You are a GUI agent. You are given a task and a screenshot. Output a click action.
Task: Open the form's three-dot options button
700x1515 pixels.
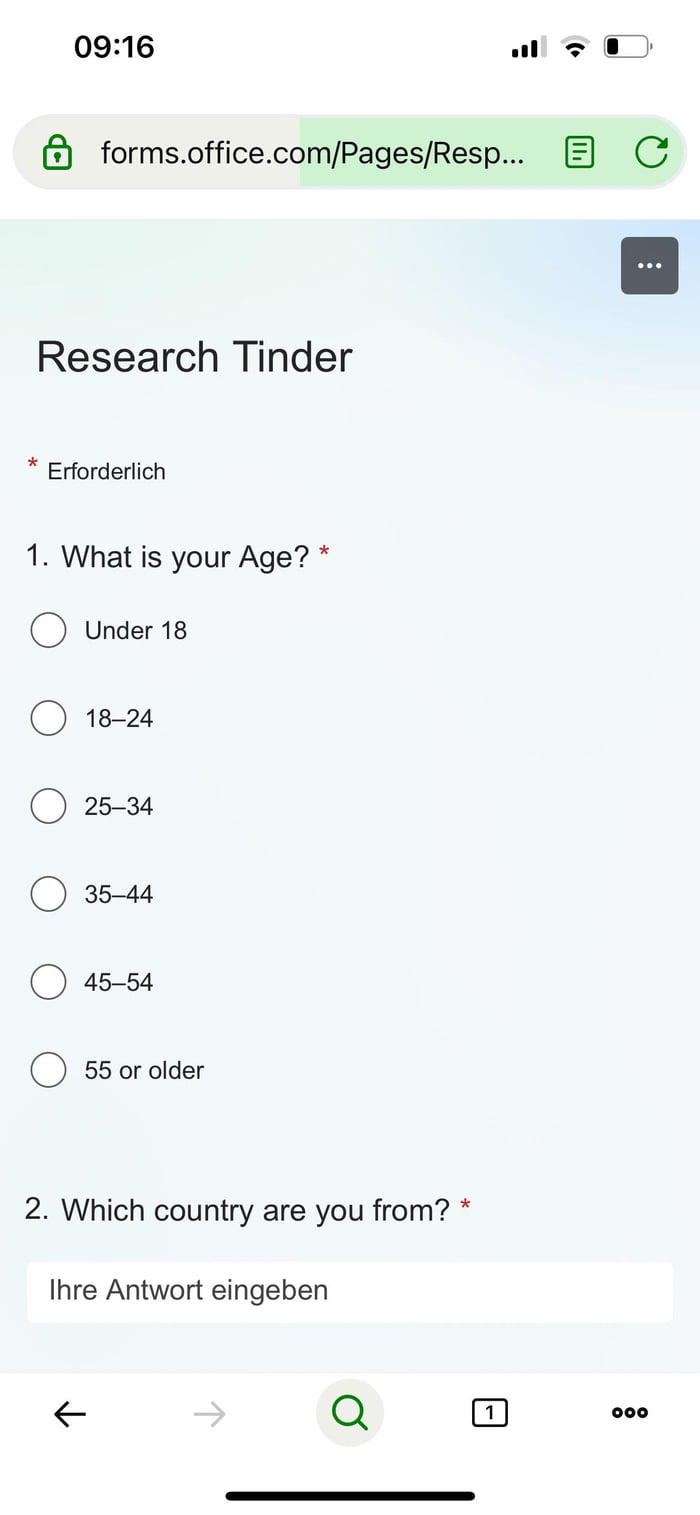point(649,266)
